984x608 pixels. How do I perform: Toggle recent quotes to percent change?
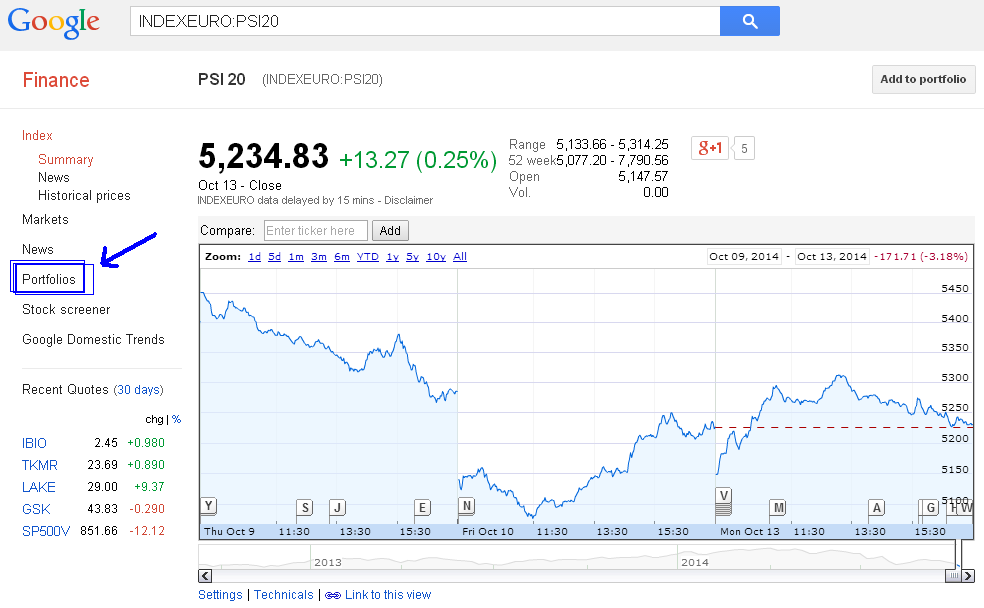176,419
